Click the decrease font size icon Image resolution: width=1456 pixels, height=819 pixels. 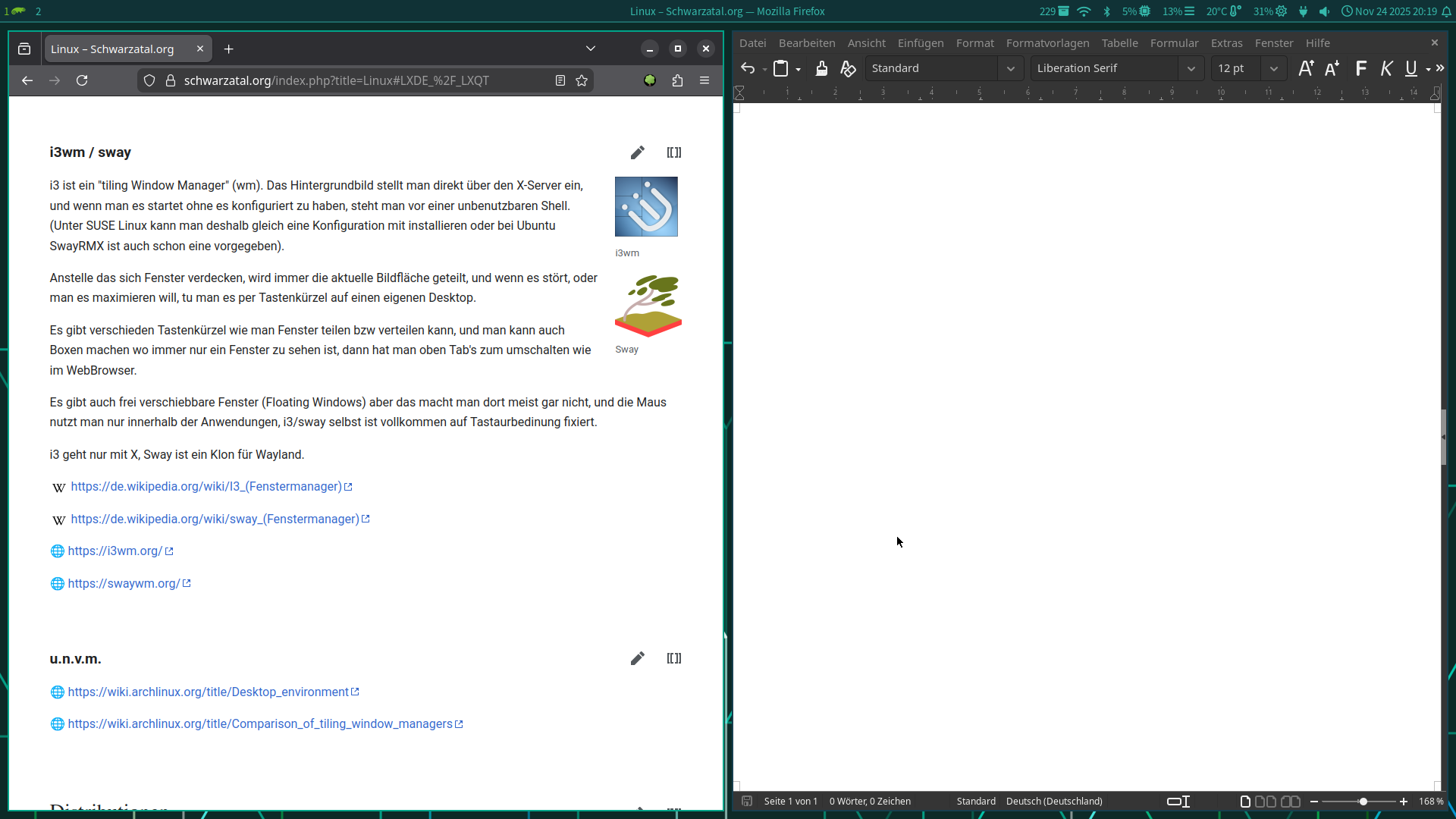1332,69
